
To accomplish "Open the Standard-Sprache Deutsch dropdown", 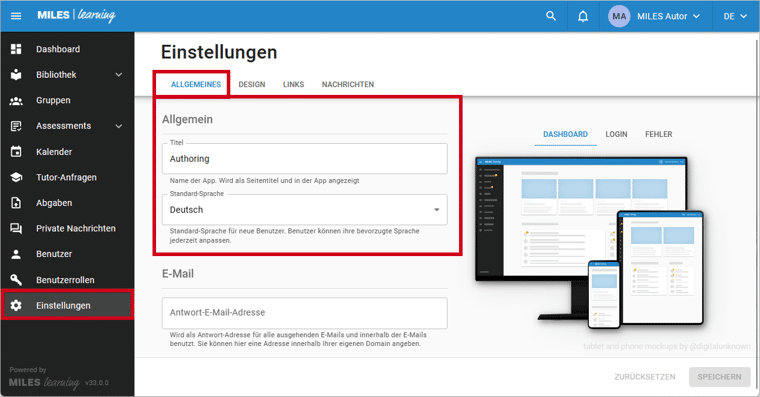I will click(x=304, y=210).
